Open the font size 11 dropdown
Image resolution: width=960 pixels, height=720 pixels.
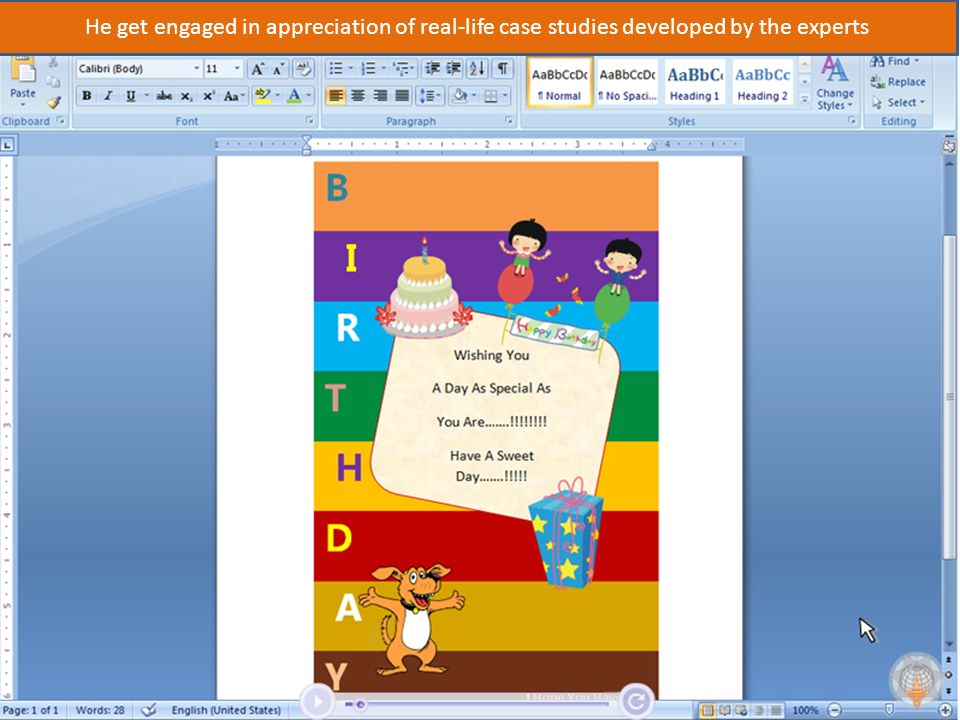238,69
